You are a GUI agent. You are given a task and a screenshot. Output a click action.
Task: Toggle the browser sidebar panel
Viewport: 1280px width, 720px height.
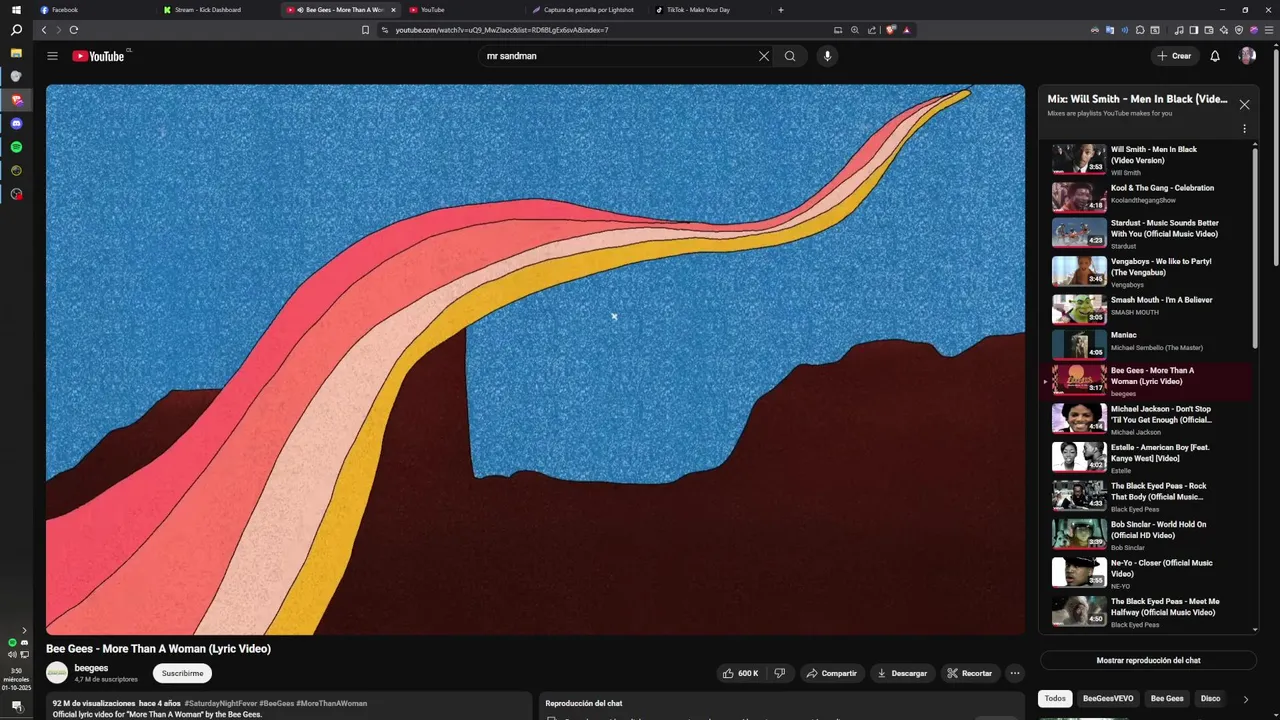click(1193, 30)
